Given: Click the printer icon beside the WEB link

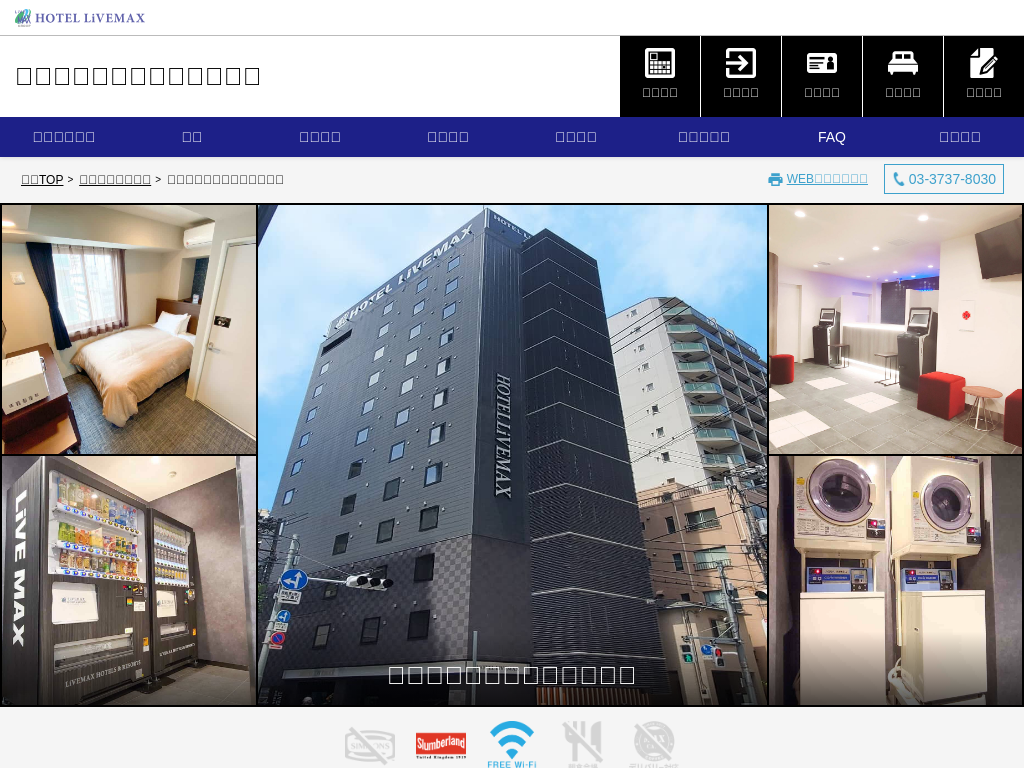Looking at the screenshot, I should pyautogui.click(x=775, y=180).
